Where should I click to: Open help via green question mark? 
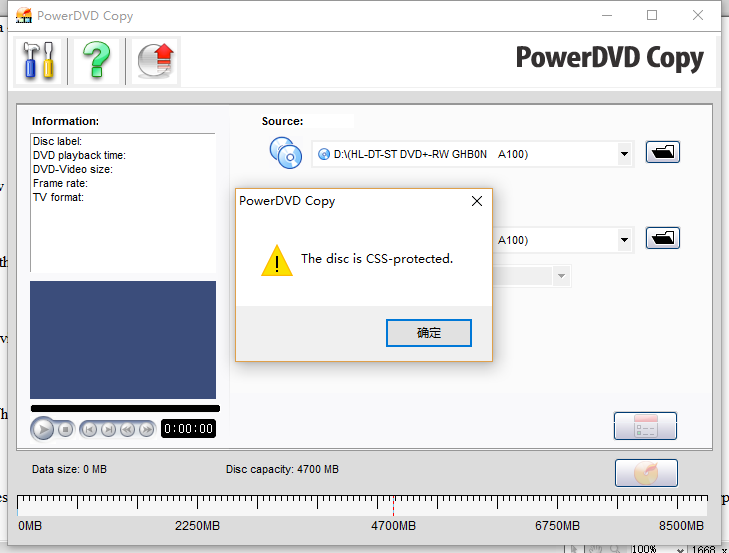pos(97,61)
